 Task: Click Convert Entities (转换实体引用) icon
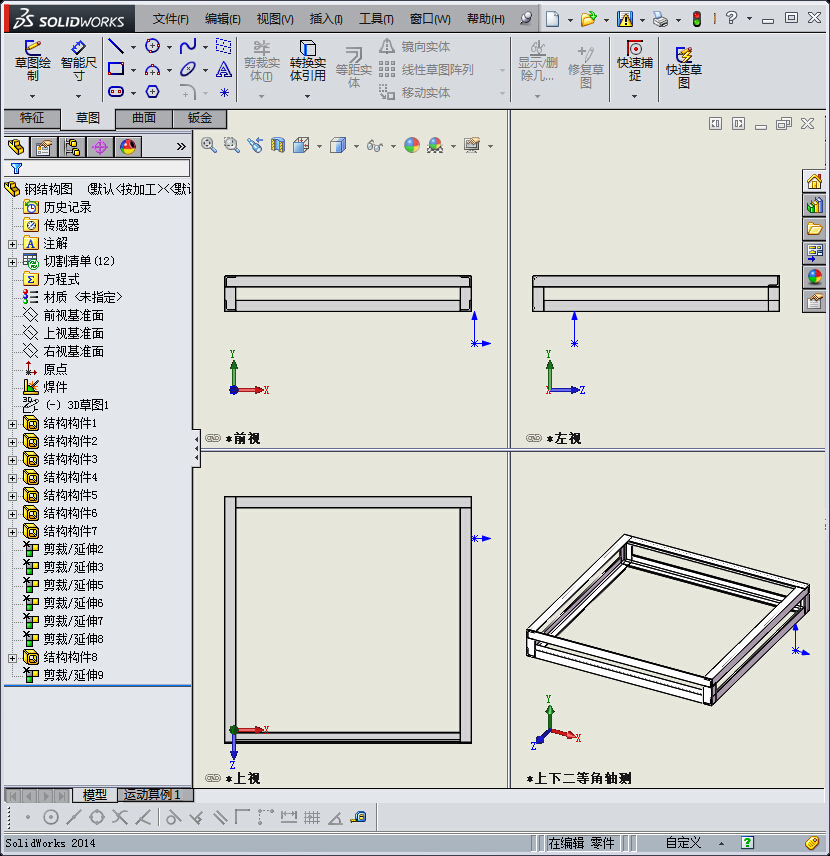307,47
